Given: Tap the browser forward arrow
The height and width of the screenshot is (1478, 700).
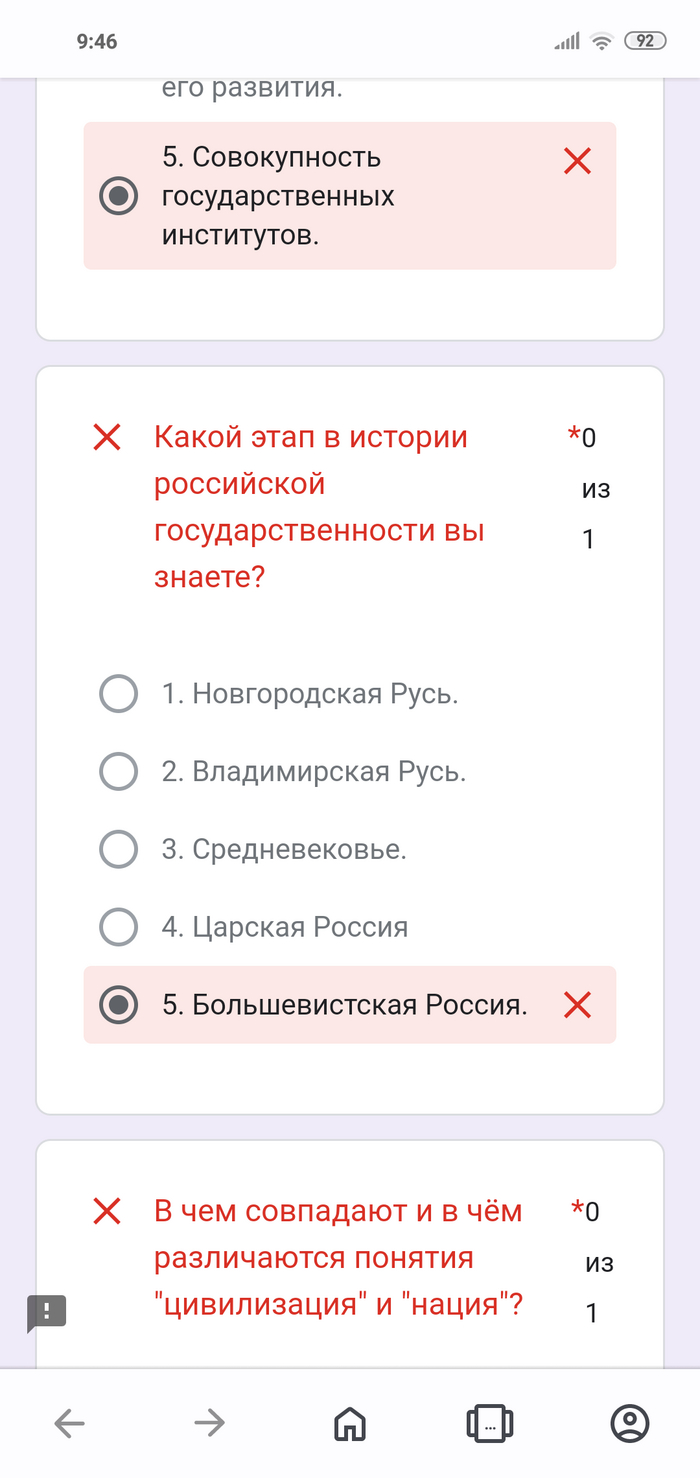Looking at the screenshot, I should 209,1422.
